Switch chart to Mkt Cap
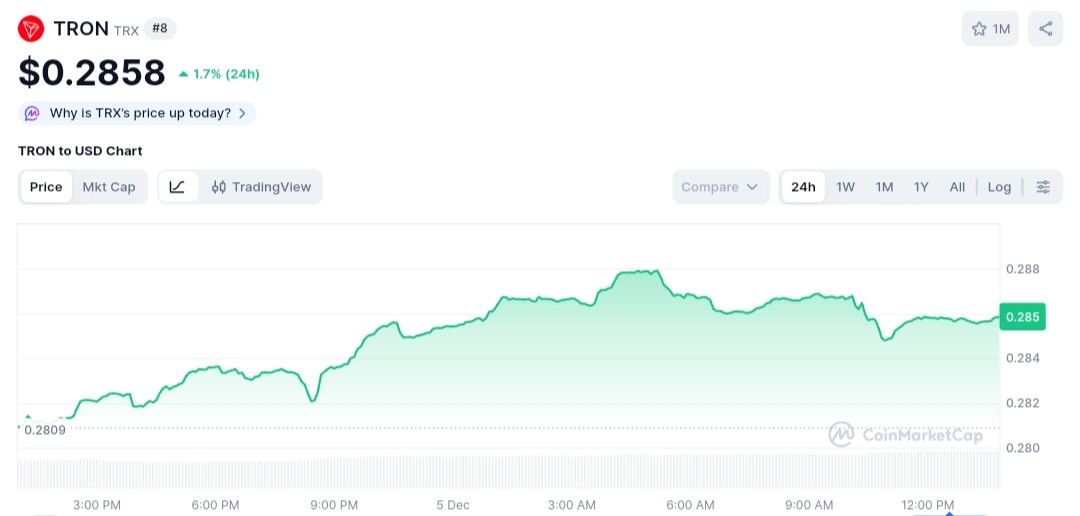Viewport: 1080px width, 516px height. (x=109, y=187)
